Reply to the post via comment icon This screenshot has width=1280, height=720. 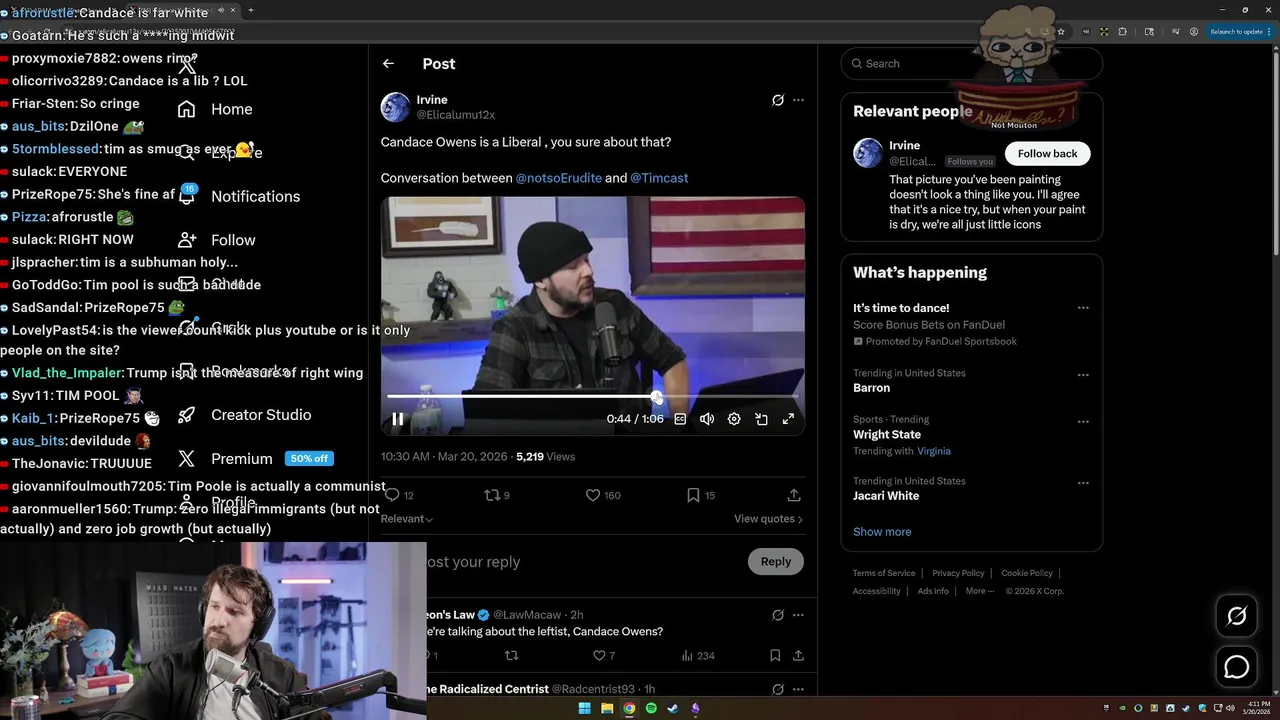pyautogui.click(x=392, y=495)
